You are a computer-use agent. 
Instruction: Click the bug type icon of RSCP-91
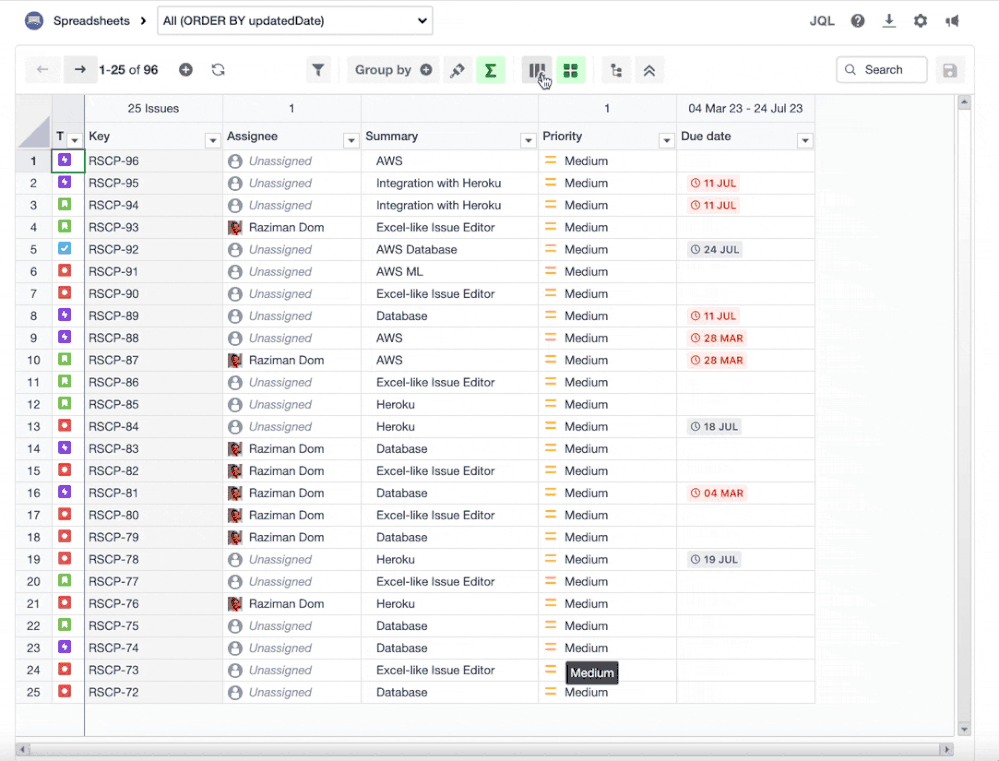coord(65,270)
